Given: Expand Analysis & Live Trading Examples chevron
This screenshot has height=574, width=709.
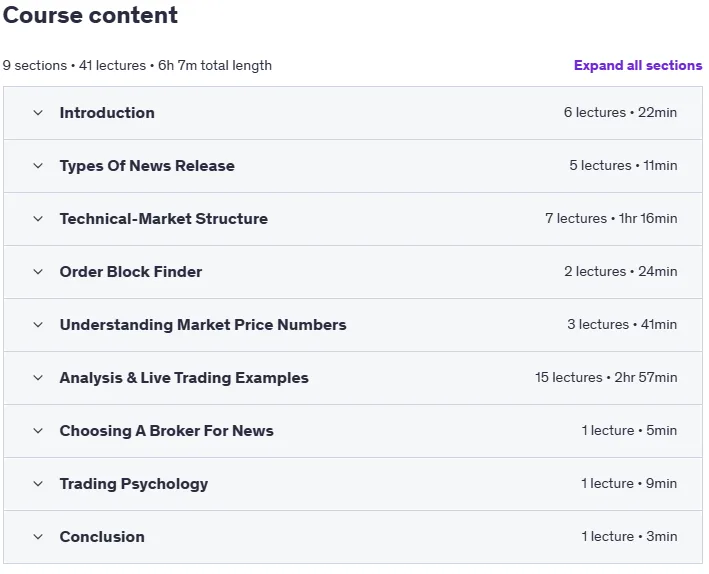Looking at the screenshot, I should point(38,377).
